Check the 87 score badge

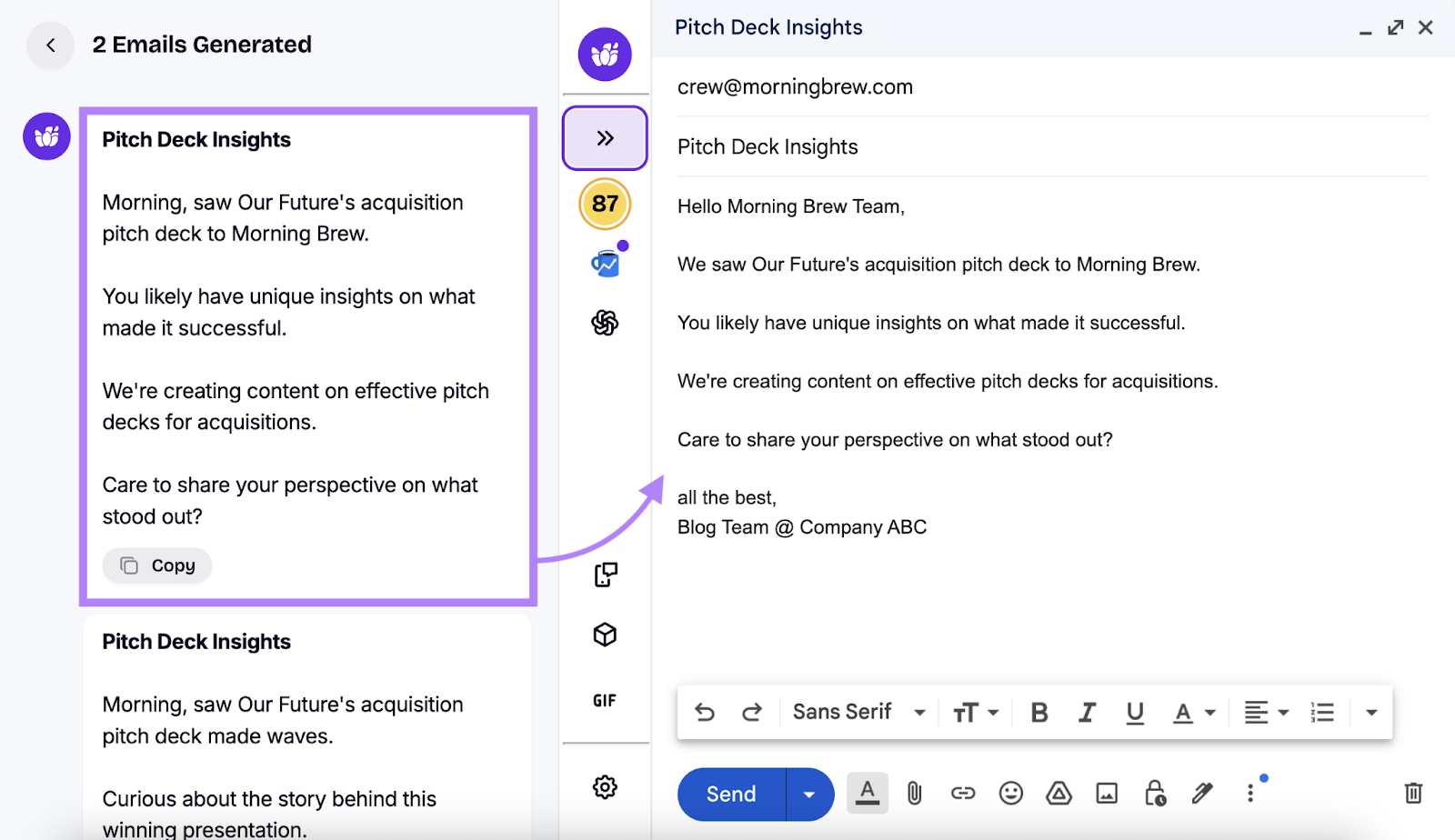605,205
